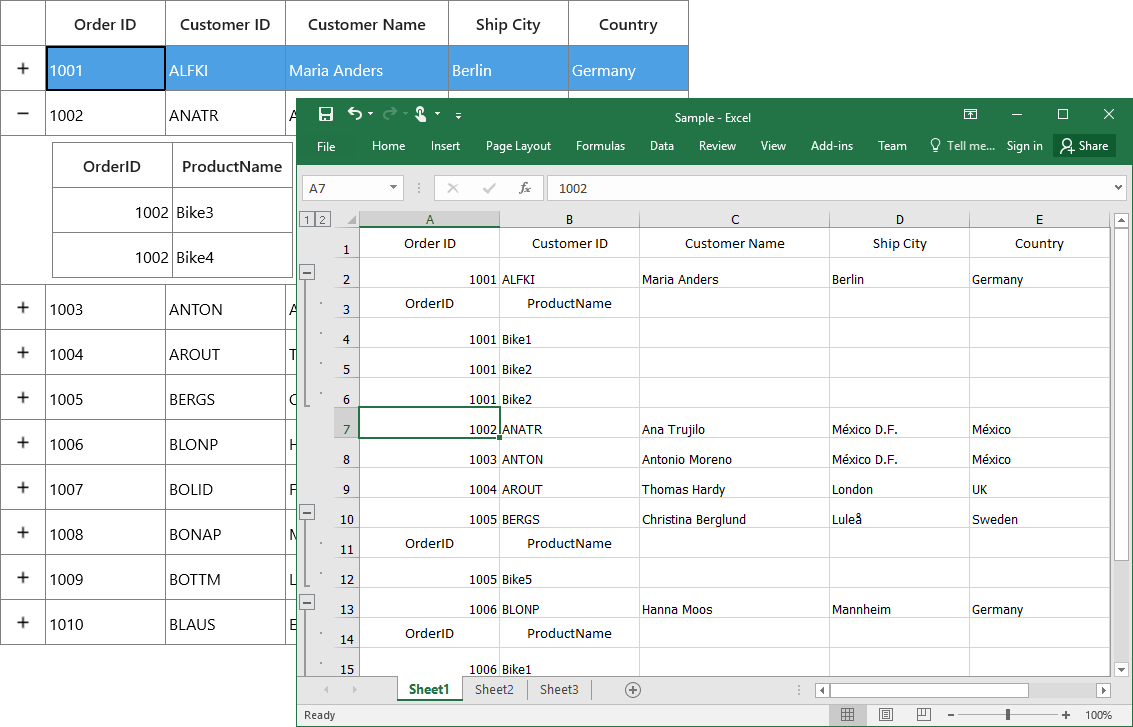Image resolution: width=1133 pixels, height=727 pixels.
Task: Open the Page Layout tab
Action: [x=518, y=146]
